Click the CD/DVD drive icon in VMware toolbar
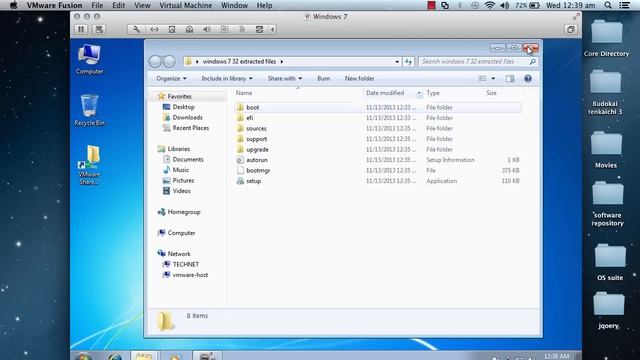This screenshot has height=360, width=640. point(189,29)
